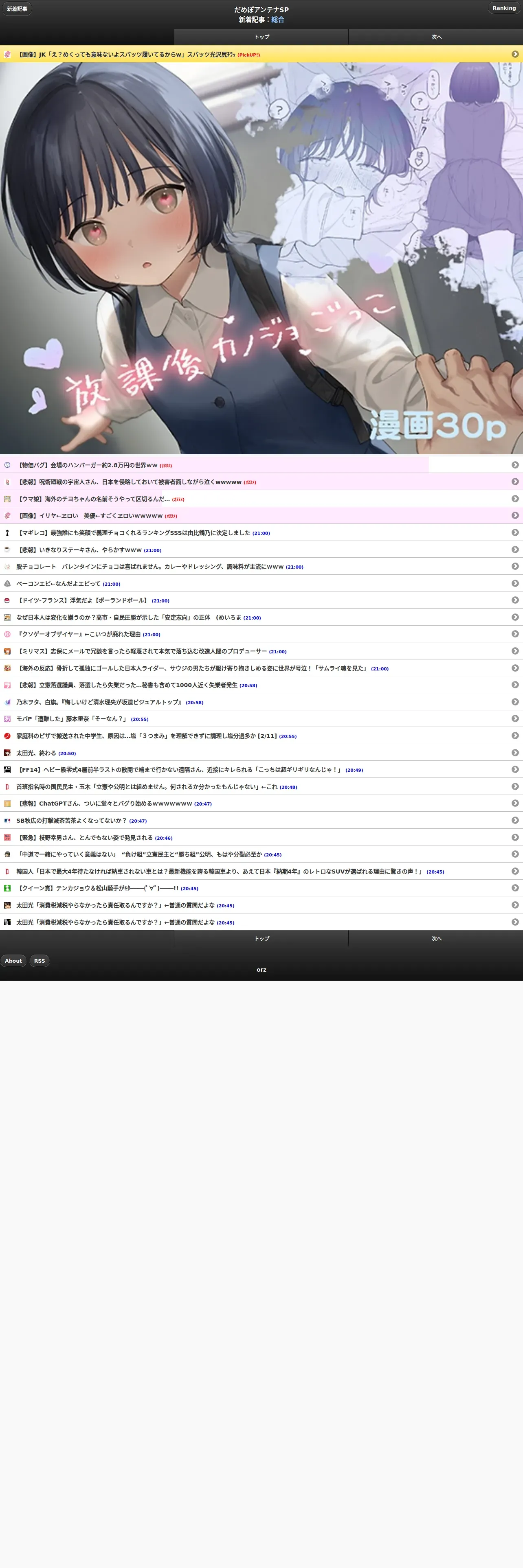Click the favicon beside 家庭科のピザ row
This screenshot has height=1568, width=523.
pyautogui.click(x=7, y=736)
